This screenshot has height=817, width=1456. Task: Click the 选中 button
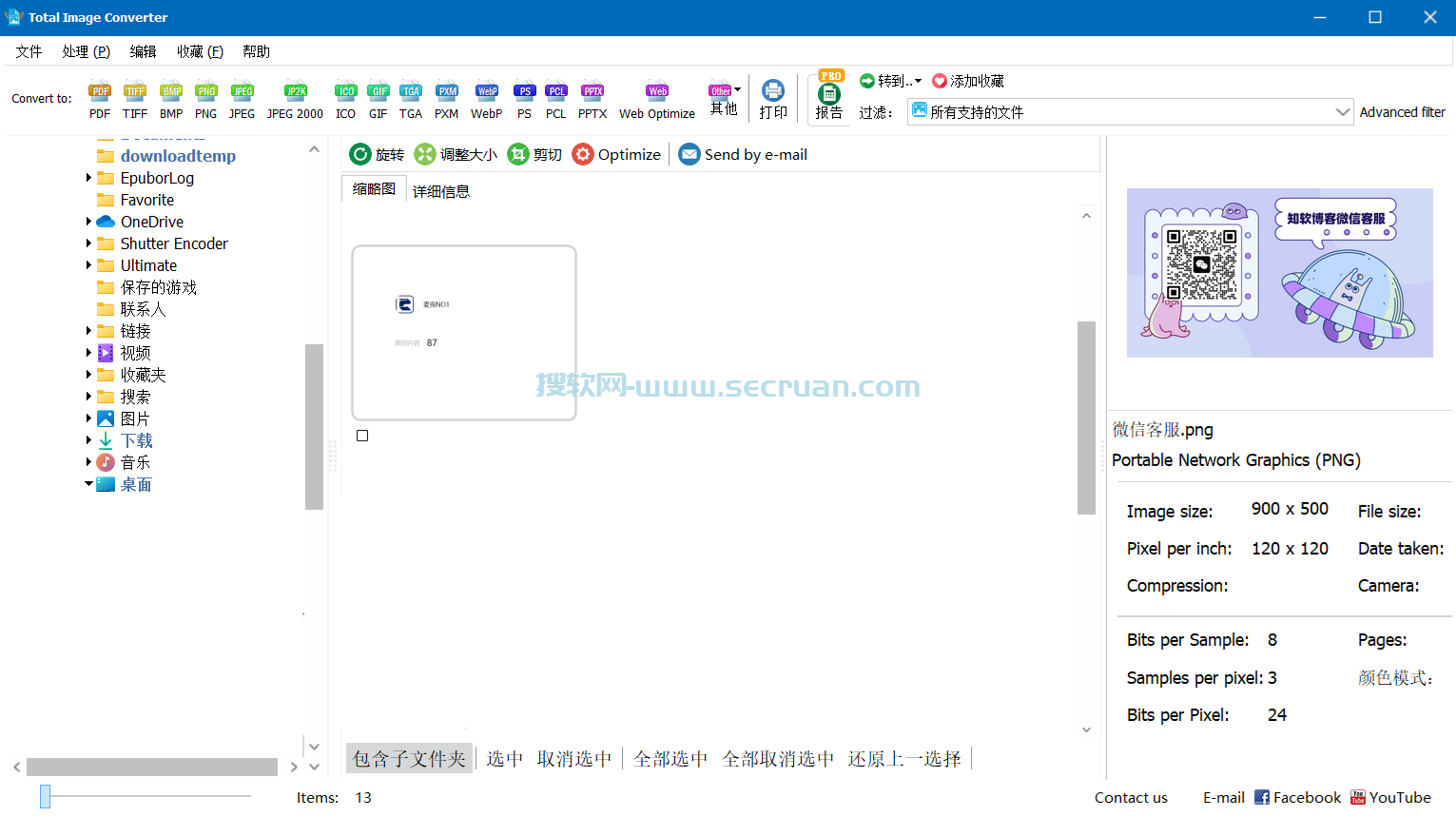(505, 758)
